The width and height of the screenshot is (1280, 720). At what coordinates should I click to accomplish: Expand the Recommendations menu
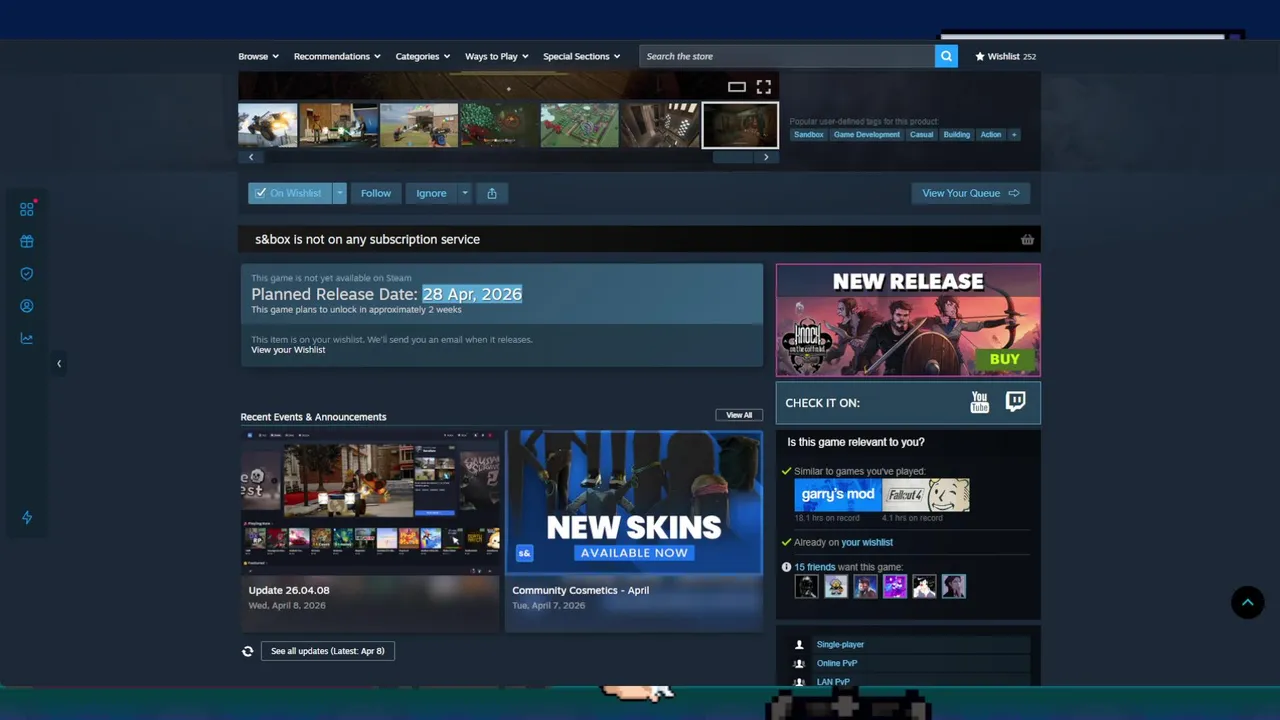click(x=337, y=56)
